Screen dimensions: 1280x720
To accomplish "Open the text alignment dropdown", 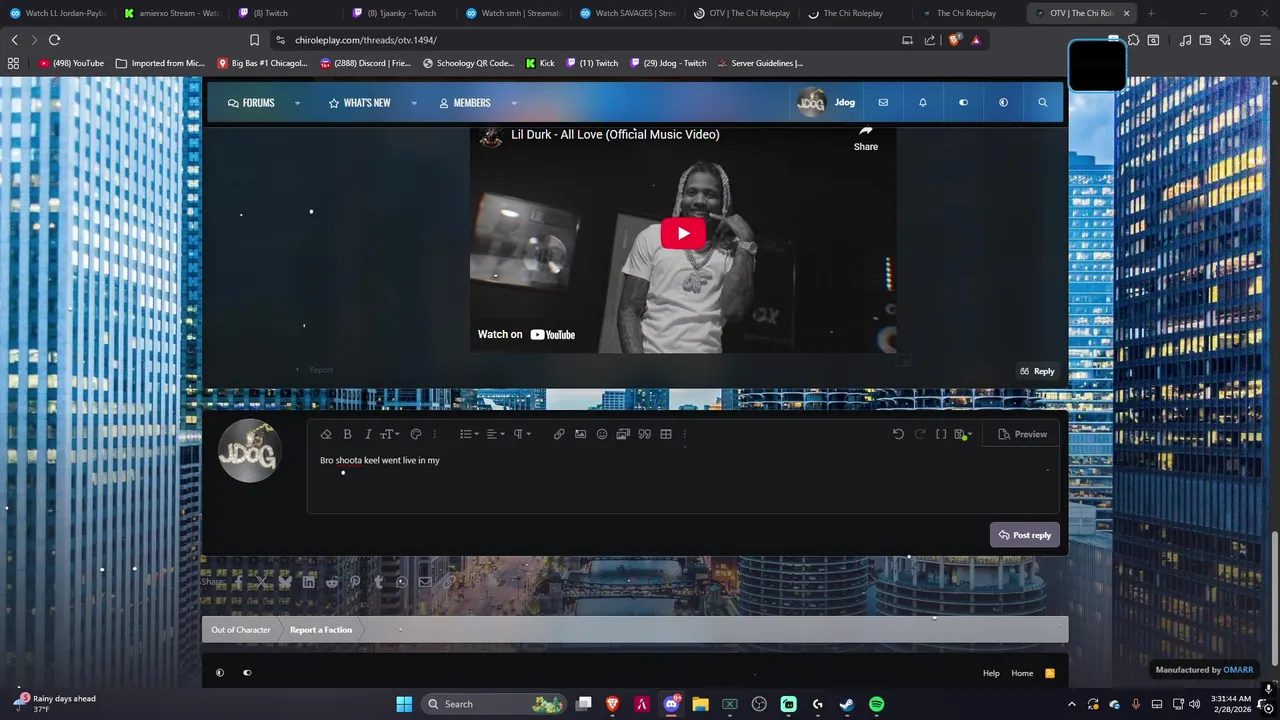I will point(495,434).
